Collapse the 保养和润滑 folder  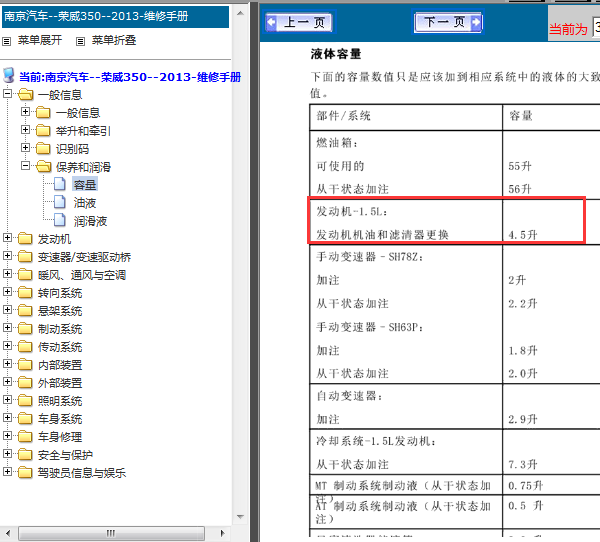[x=25, y=165]
